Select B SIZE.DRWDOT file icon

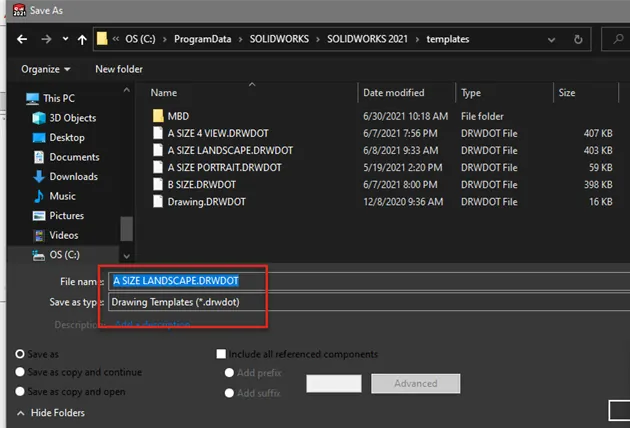click(158, 184)
